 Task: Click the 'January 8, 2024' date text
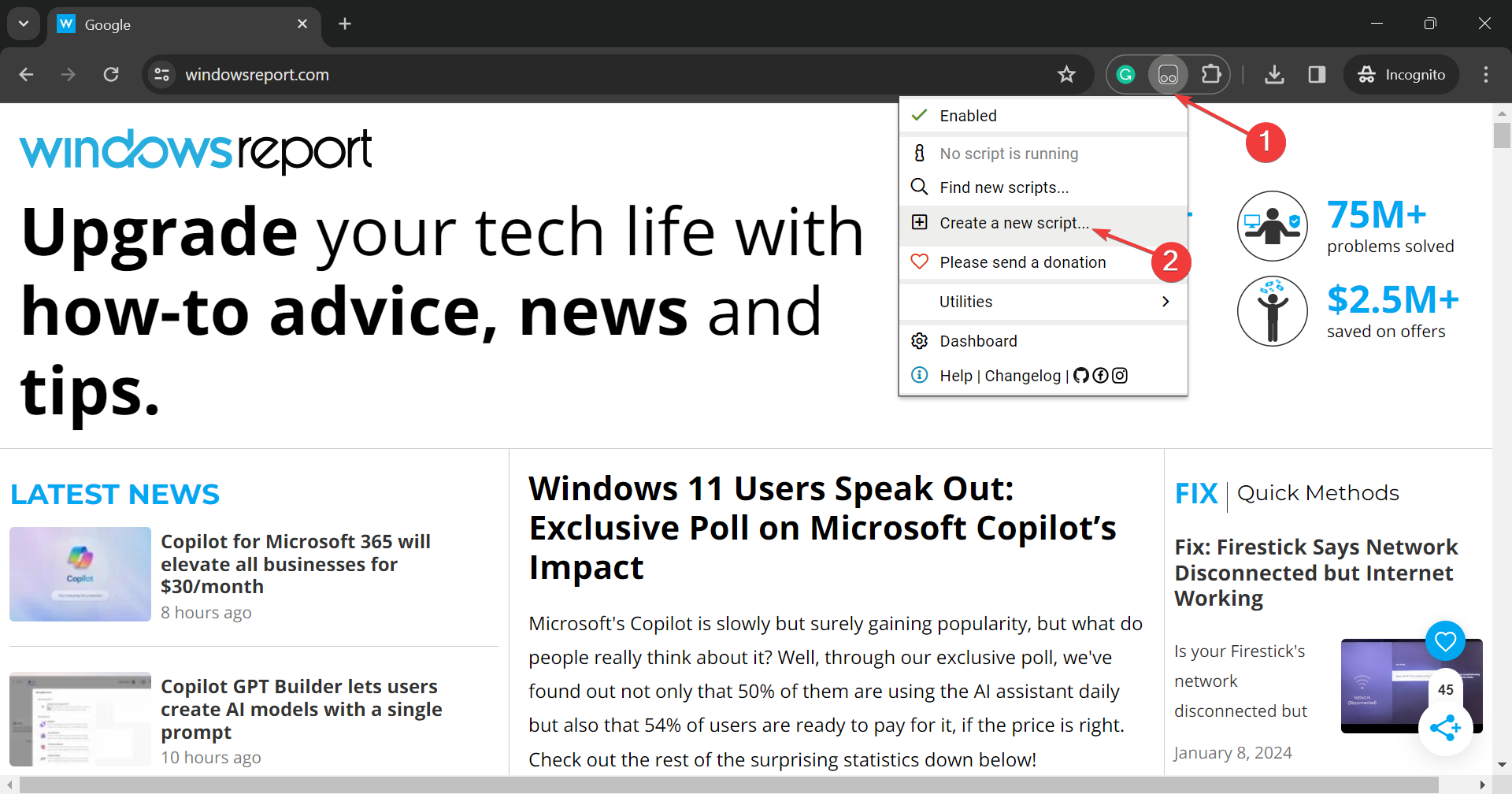coord(1233,753)
